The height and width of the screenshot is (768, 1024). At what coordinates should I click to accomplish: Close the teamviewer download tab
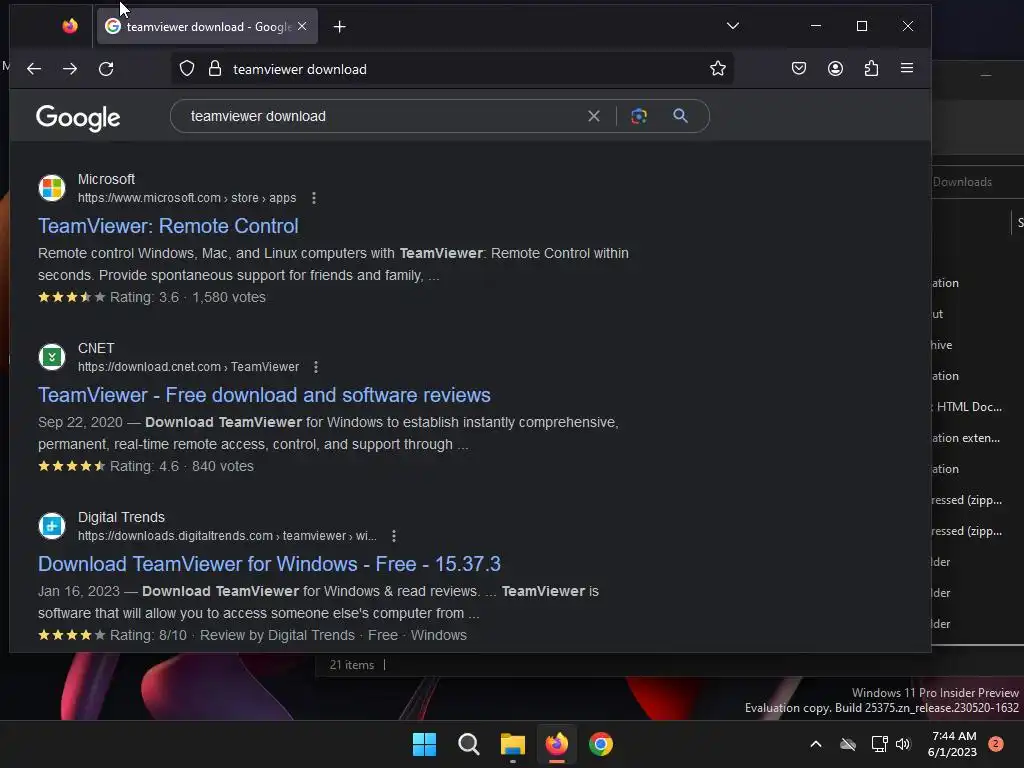point(302,26)
